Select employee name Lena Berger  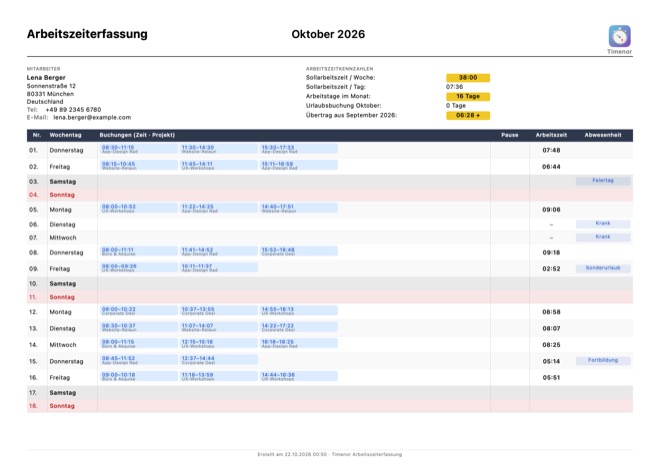(x=46, y=77)
